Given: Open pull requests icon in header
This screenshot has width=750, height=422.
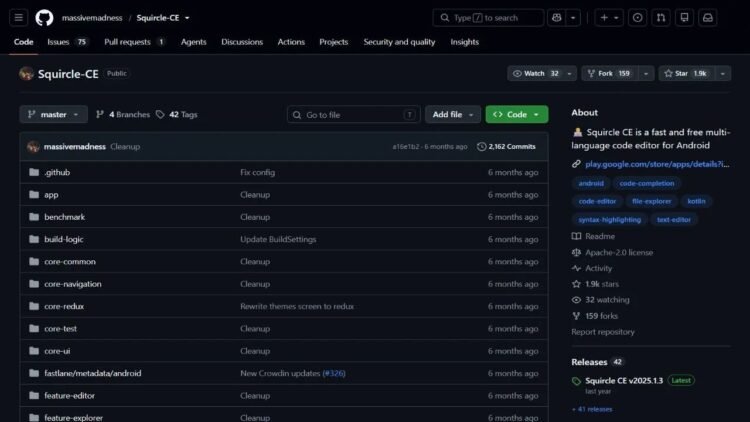Looking at the screenshot, I should tap(661, 18).
